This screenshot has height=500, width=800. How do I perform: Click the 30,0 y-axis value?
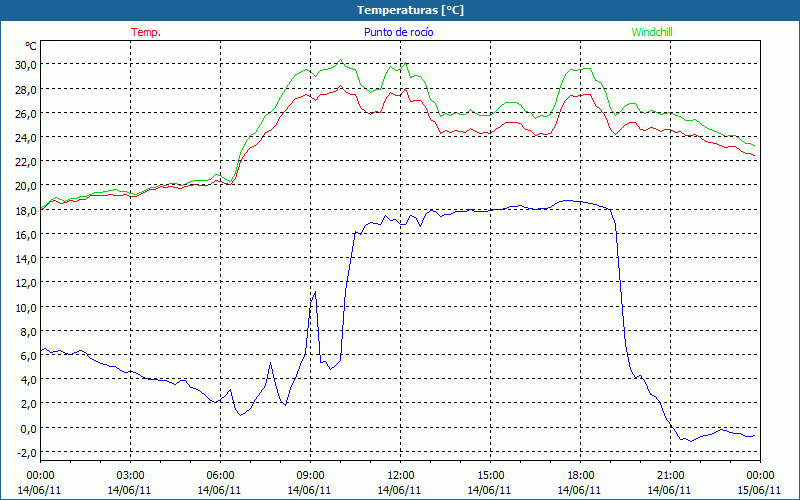point(27,65)
